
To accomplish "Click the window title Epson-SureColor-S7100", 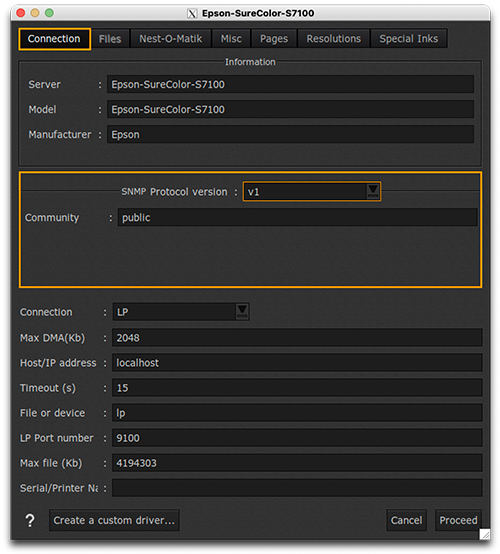I will [258, 13].
